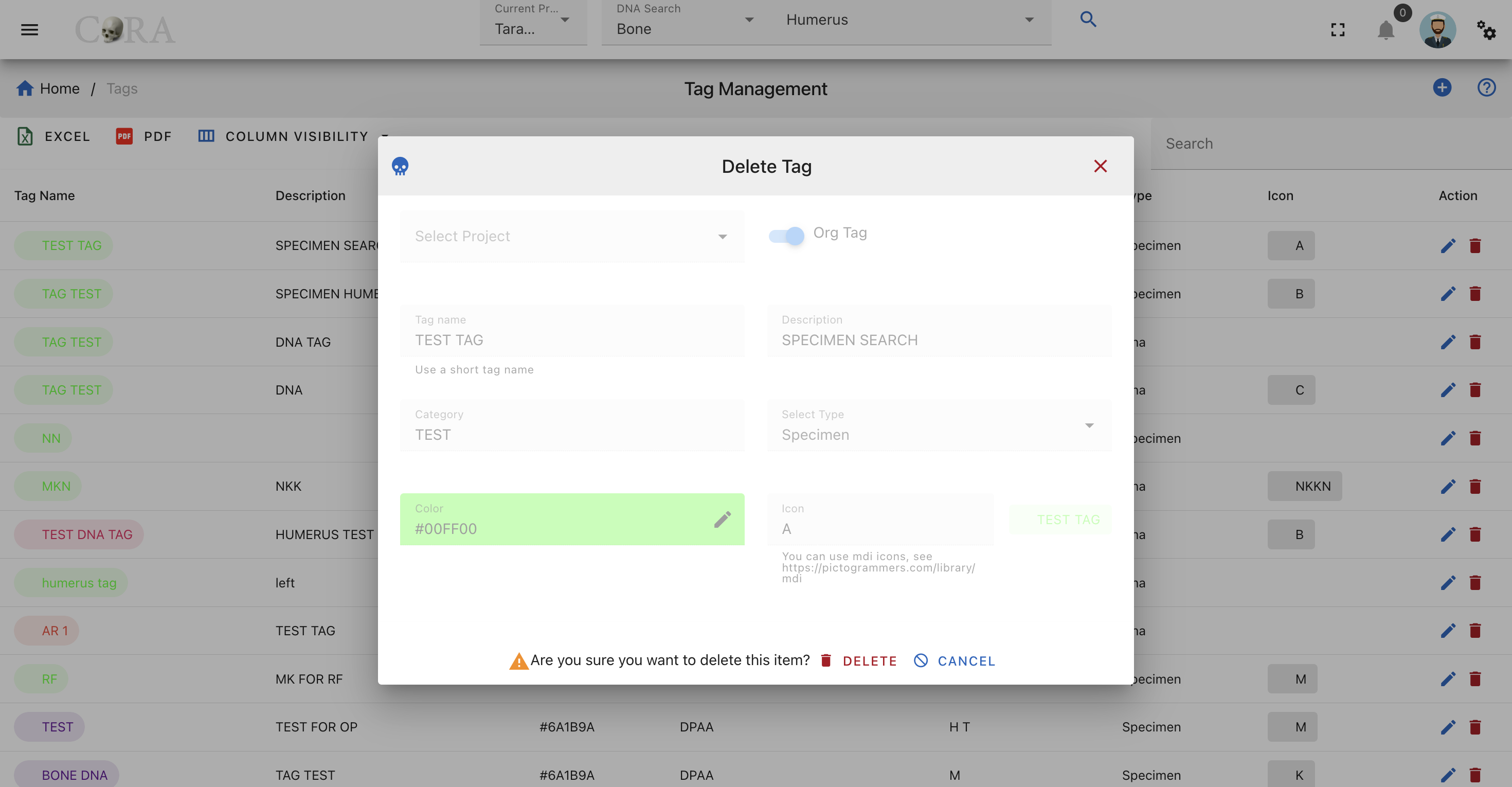Image resolution: width=1512 pixels, height=787 pixels.
Task: Toggle fullscreen mode icon
Action: (x=1338, y=30)
